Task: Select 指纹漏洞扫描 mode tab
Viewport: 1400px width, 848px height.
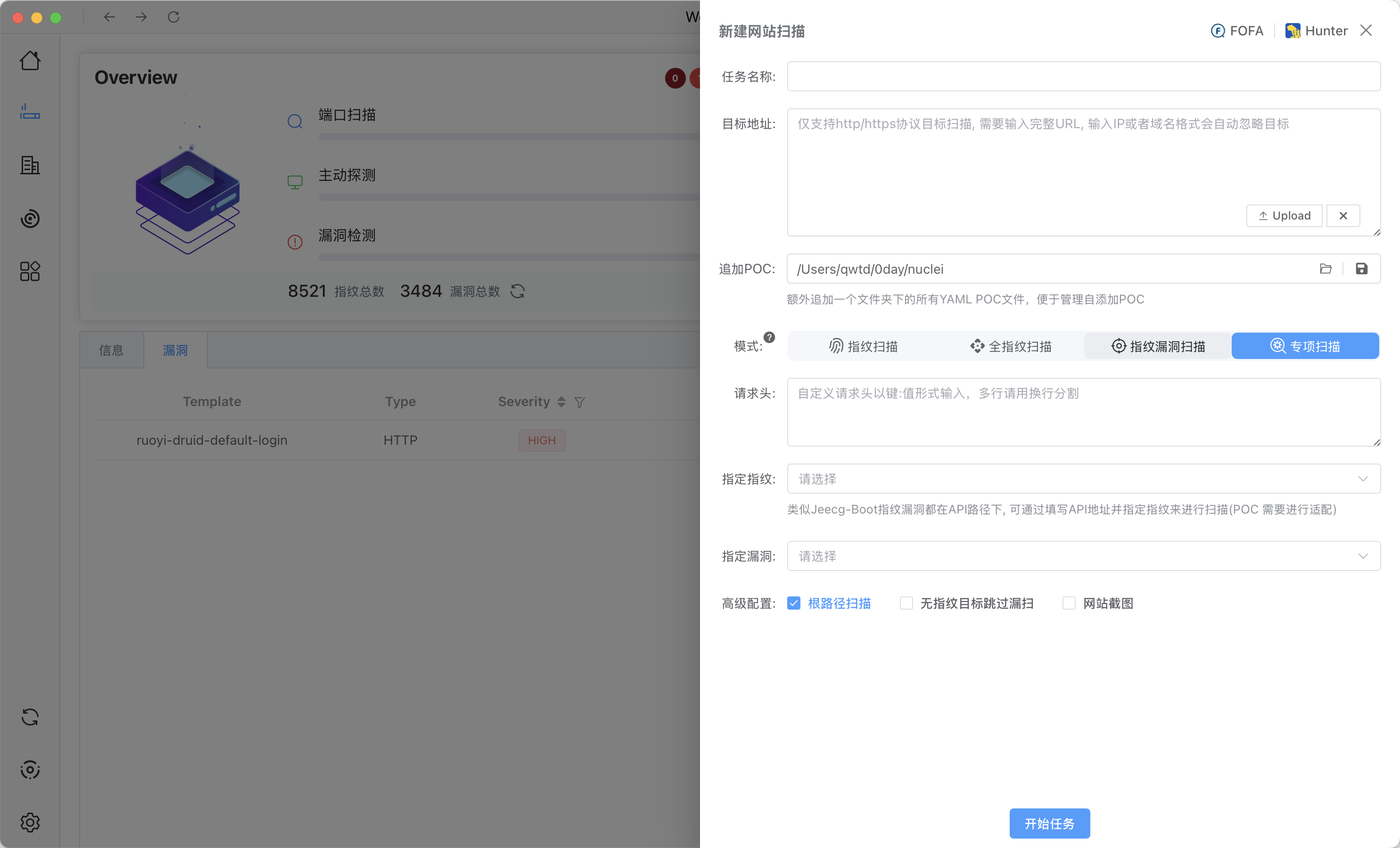Action: tap(1157, 346)
